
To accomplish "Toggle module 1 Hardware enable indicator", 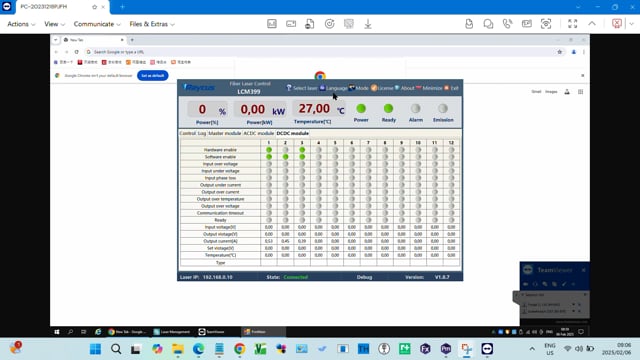I will 269,150.
